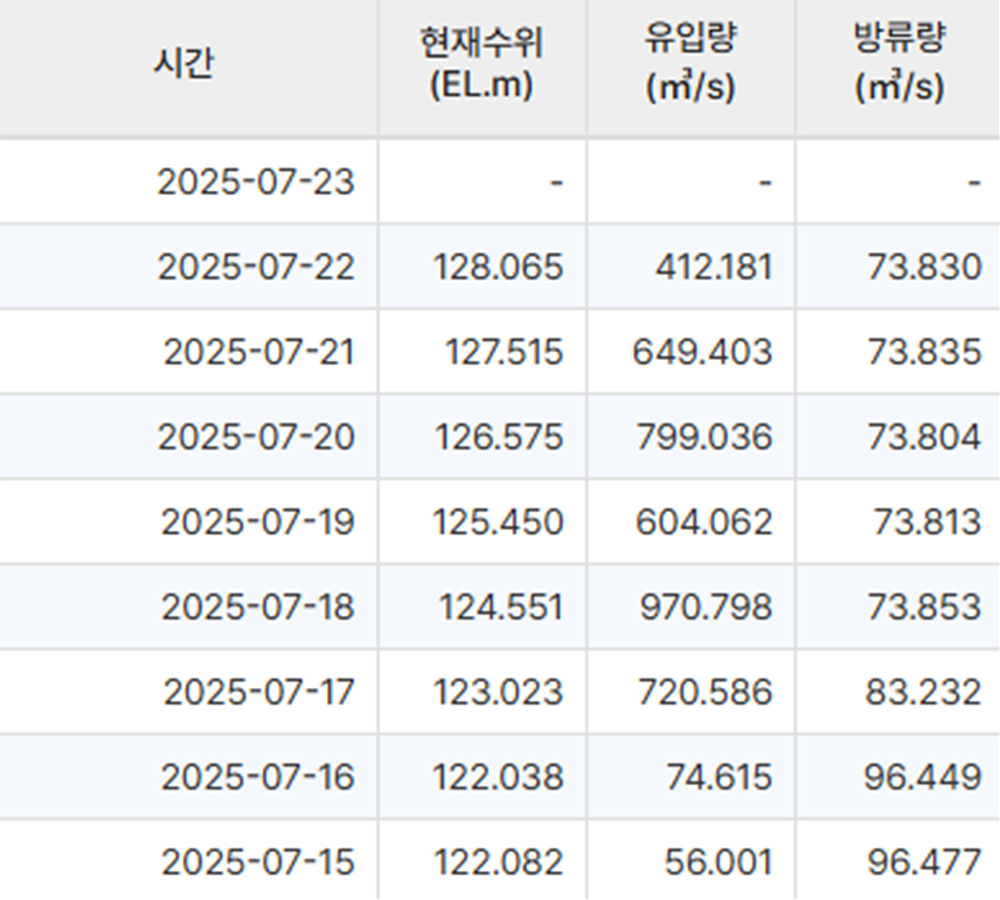Click discharge value 73.804
The height and width of the screenshot is (900, 1000).
[924, 438]
